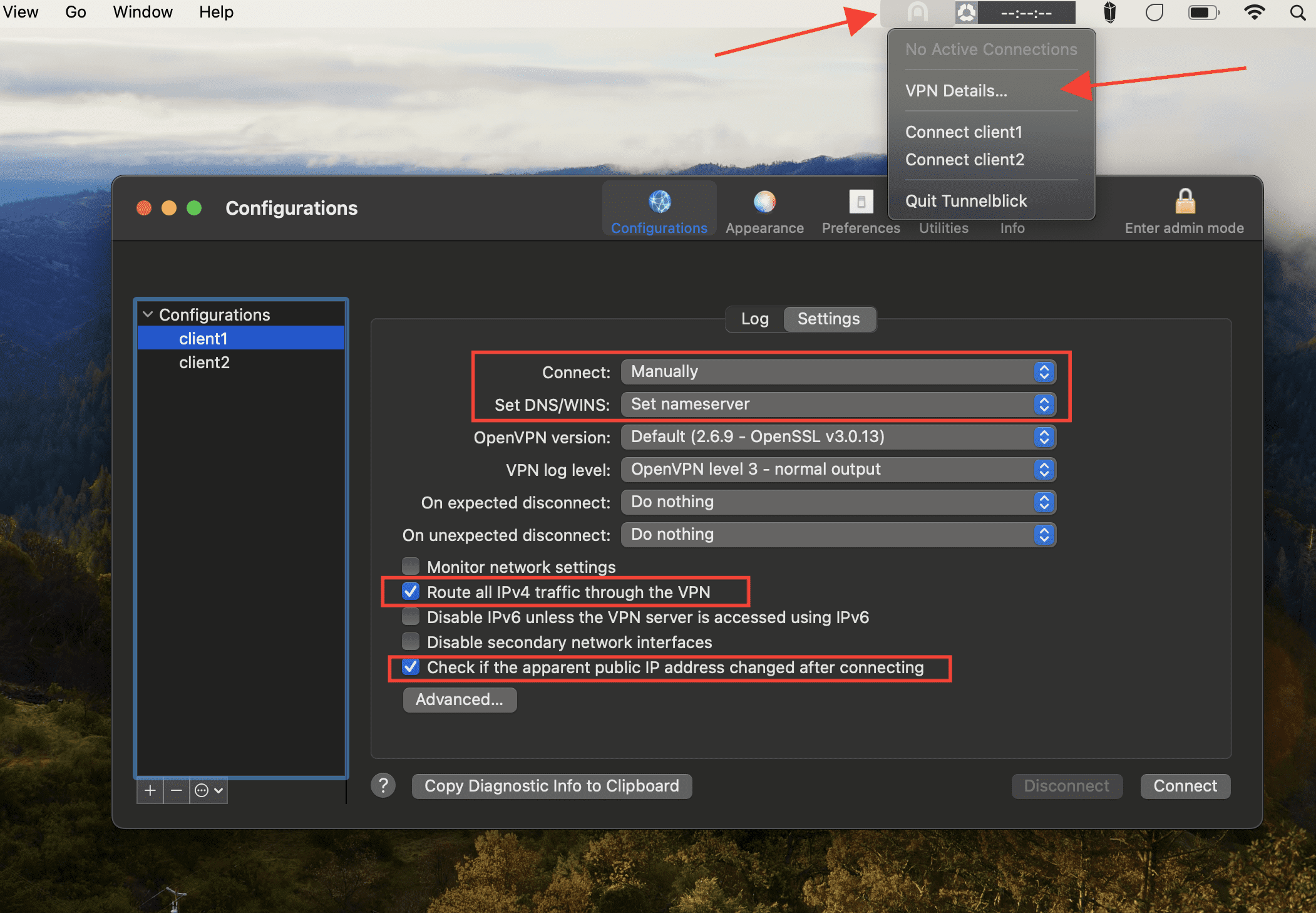Disable Route all IPv4 traffic through the VPN
Screen dimensions: 1316x913
tap(410, 591)
